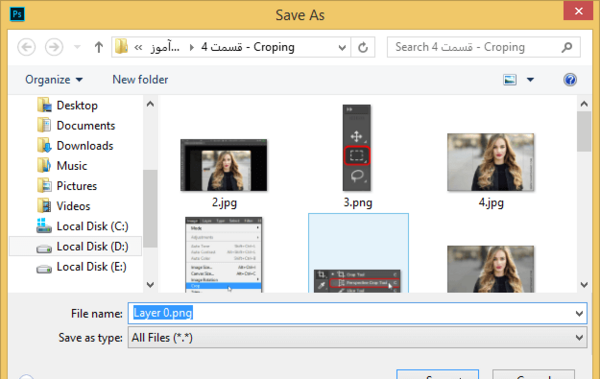Open the Save as type combo box
The height and width of the screenshot is (379, 600).
(357, 337)
